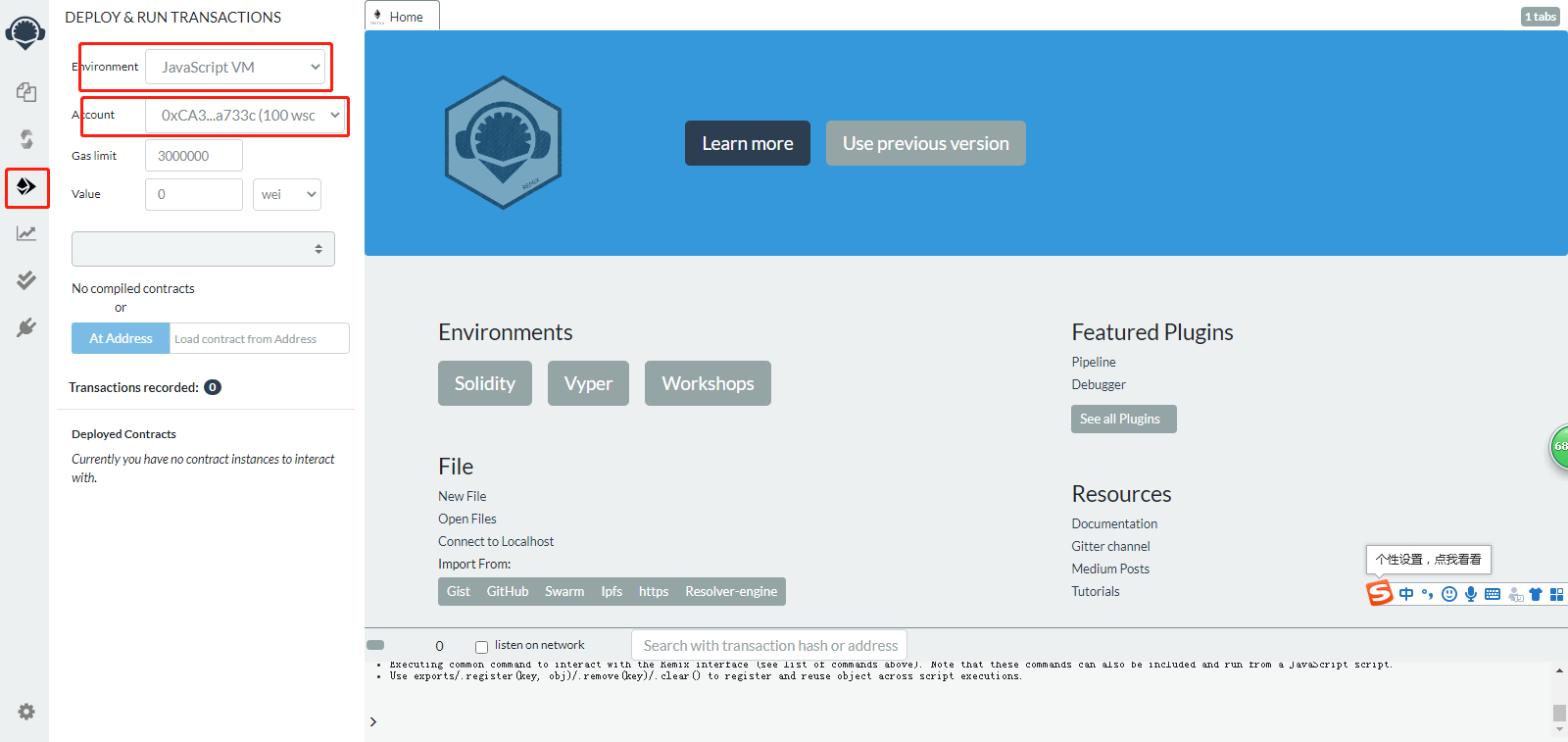Click the Remix logo at sidebar top

tap(25, 32)
